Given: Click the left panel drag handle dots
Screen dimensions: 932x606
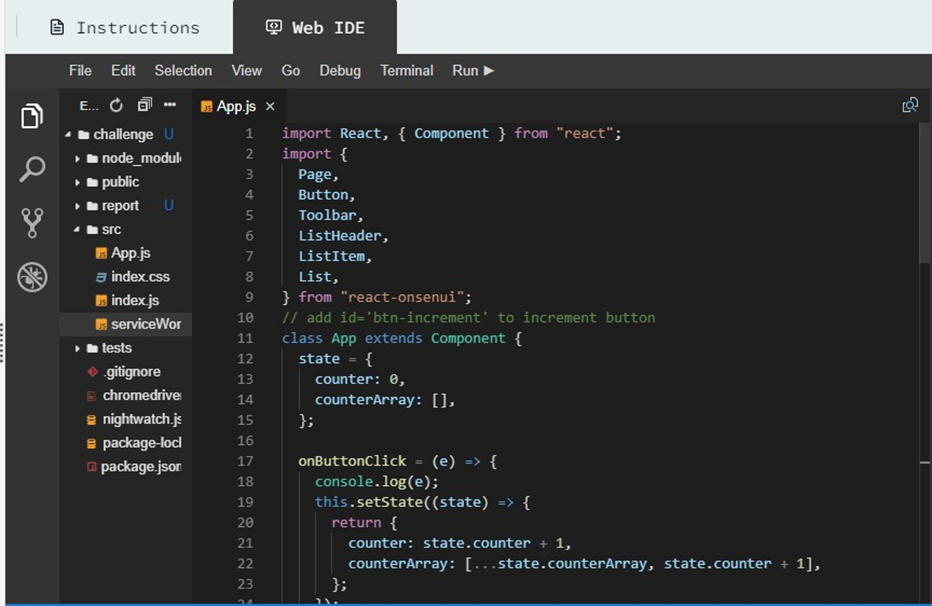Looking at the screenshot, I should (x=2, y=342).
